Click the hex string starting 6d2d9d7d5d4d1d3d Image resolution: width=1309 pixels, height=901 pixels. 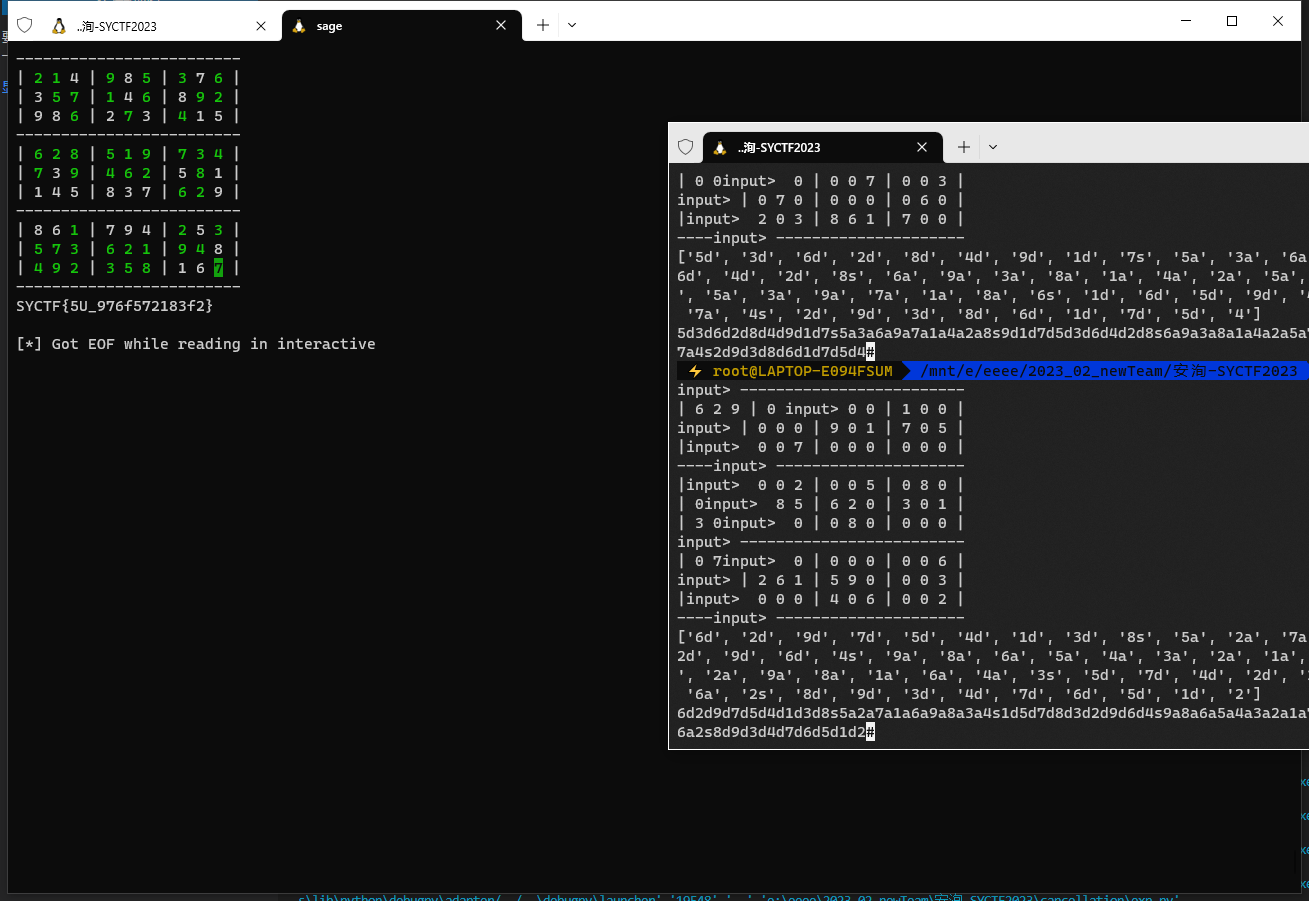[x=993, y=713]
